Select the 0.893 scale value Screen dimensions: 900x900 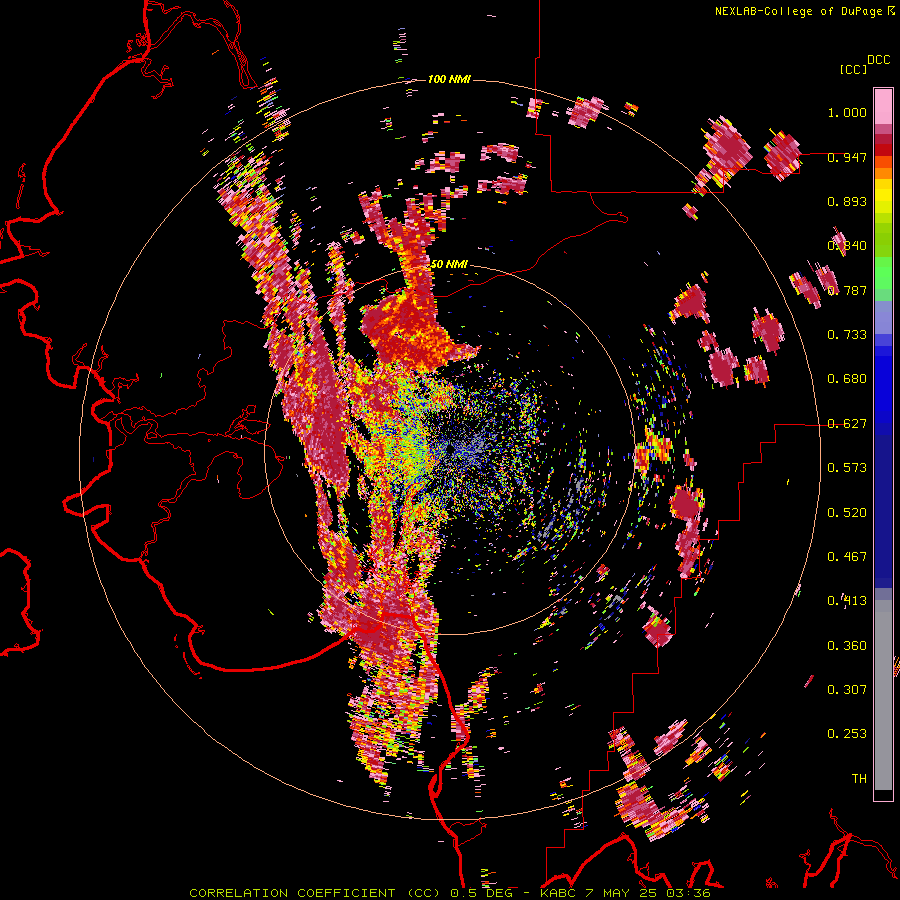tap(847, 201)
